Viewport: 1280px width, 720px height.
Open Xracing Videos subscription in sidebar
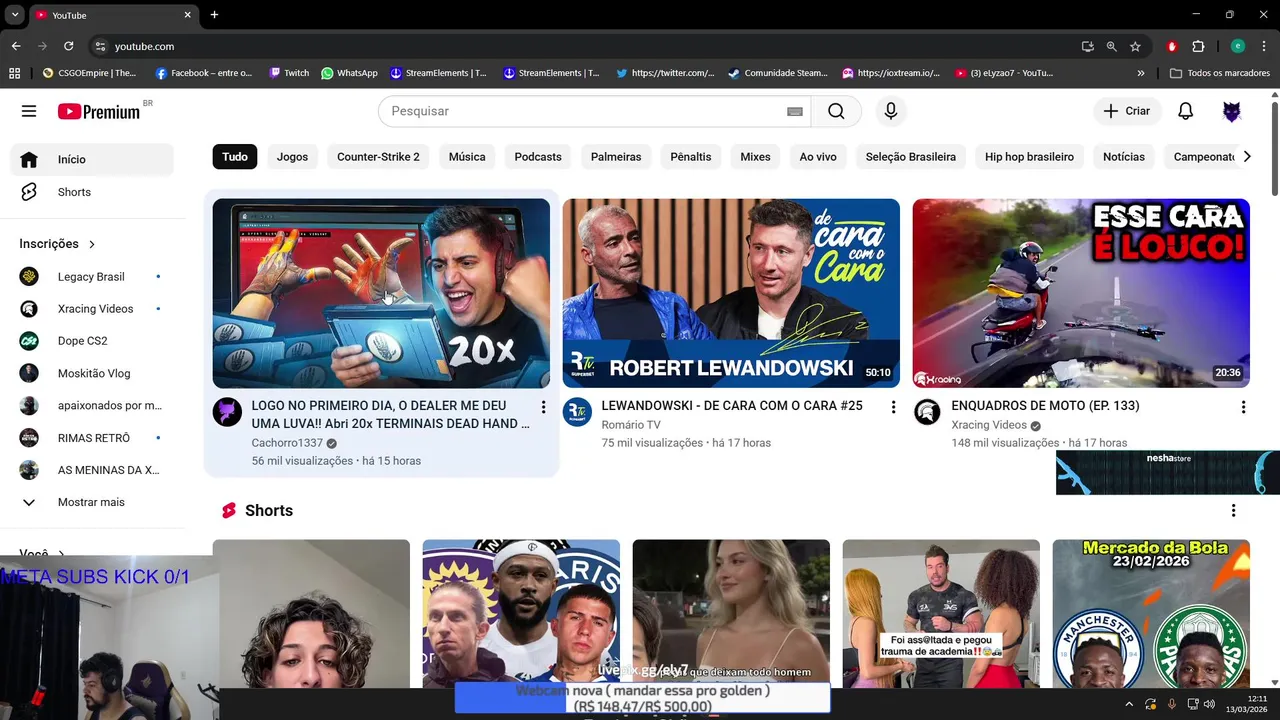pos(92,309)
